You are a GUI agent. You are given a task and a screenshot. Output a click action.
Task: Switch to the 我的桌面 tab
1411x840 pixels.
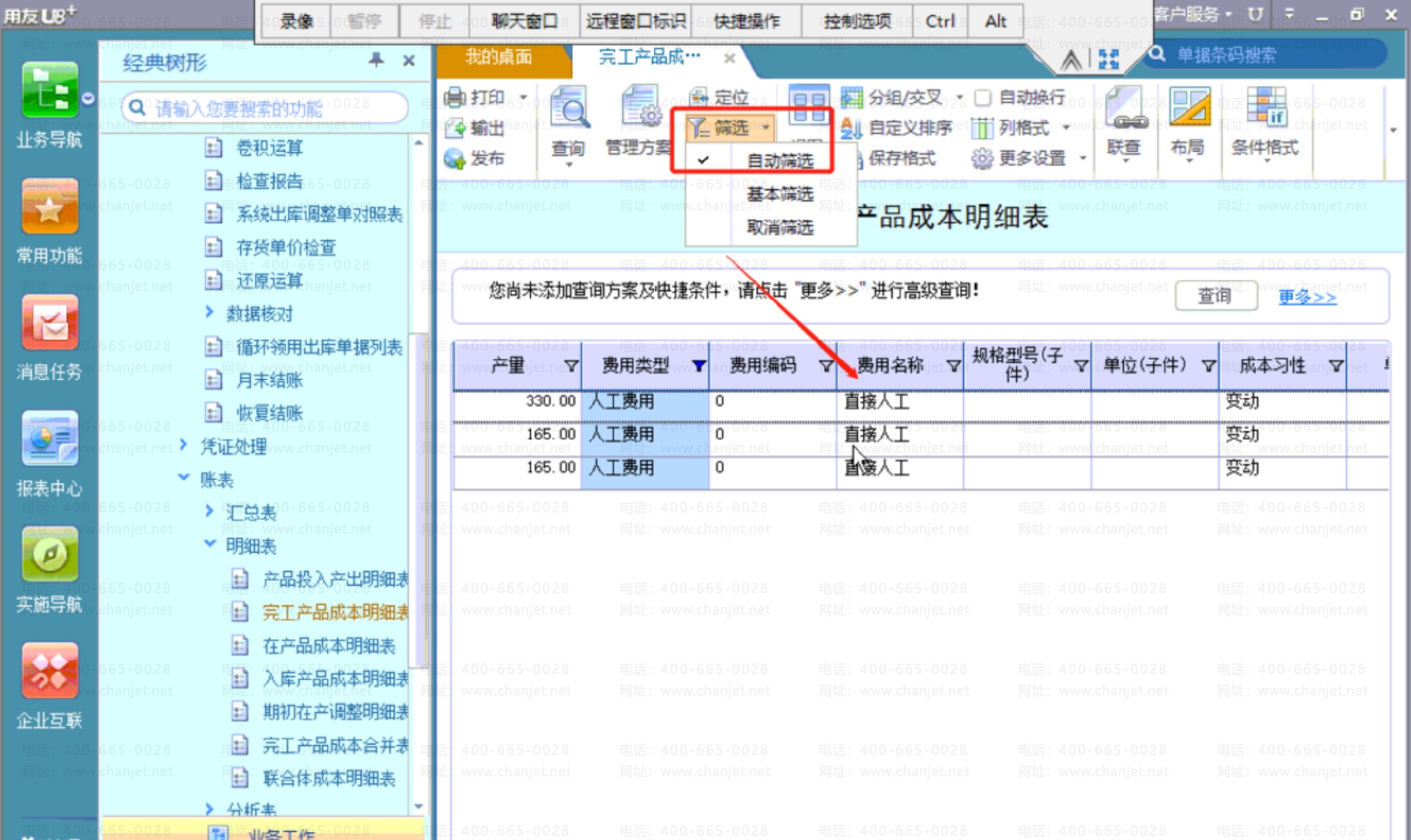tap(498, 57)
